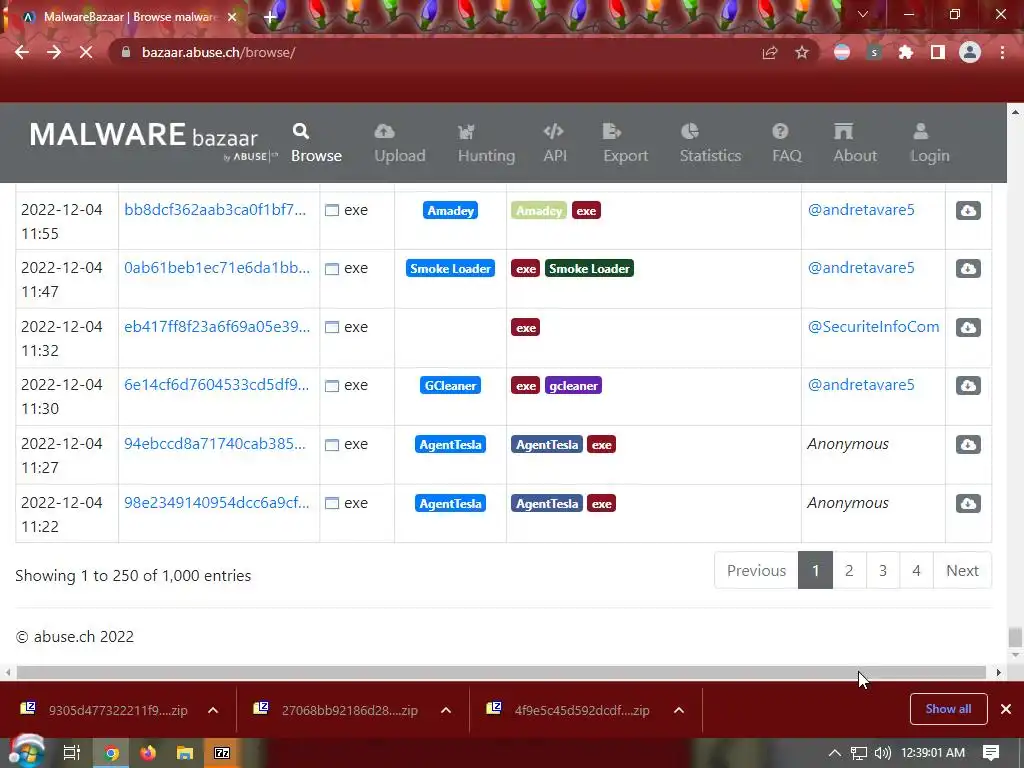Go to the API page
Viewport: 1024px width, 768px height.
click(554, 143)
